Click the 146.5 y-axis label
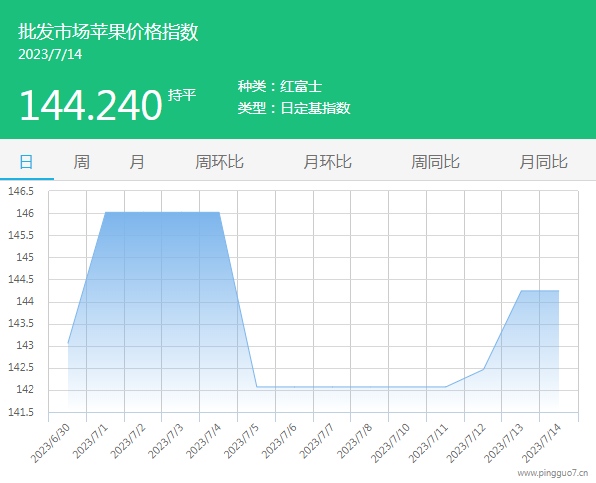Viewport: 596px width, 483px height. pos(21,191)
